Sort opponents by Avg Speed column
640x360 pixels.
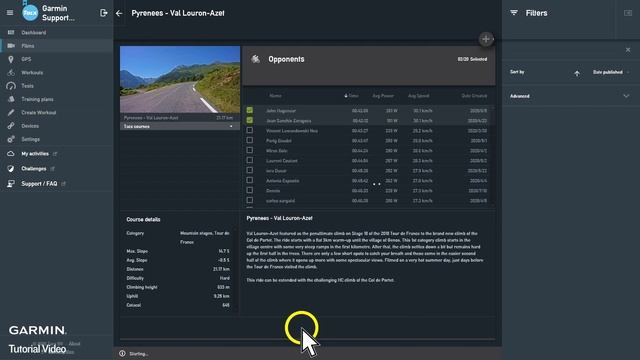tap(418, 96)
